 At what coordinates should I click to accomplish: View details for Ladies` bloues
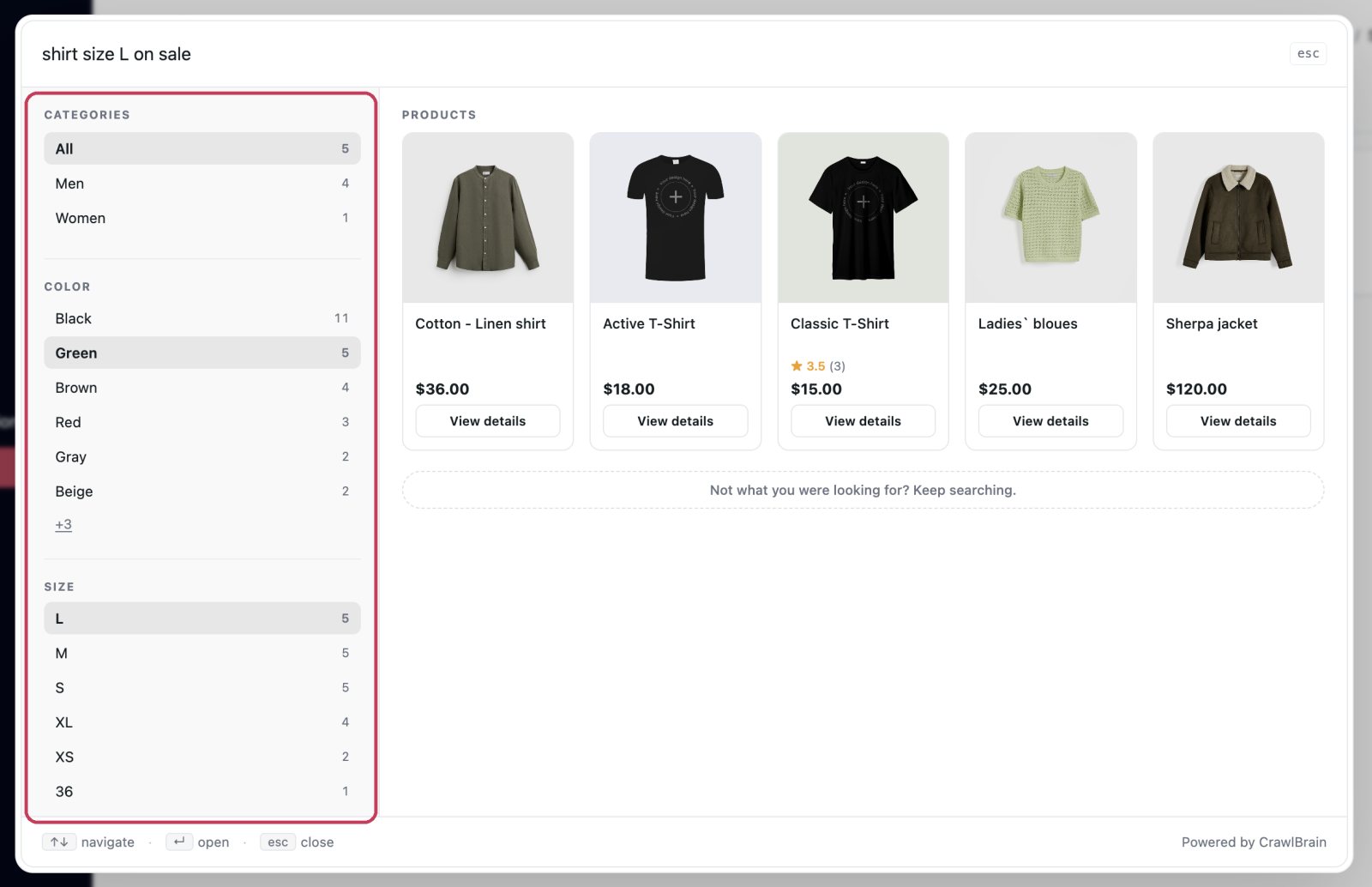[x=1050, y=421]
